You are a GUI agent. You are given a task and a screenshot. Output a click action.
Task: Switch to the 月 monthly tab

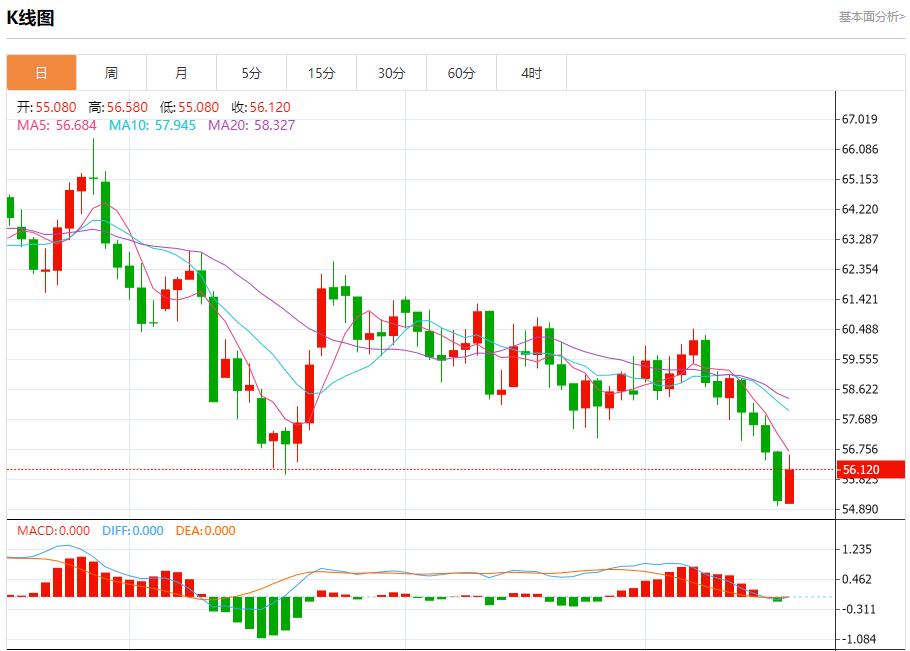tap(181, 73)
